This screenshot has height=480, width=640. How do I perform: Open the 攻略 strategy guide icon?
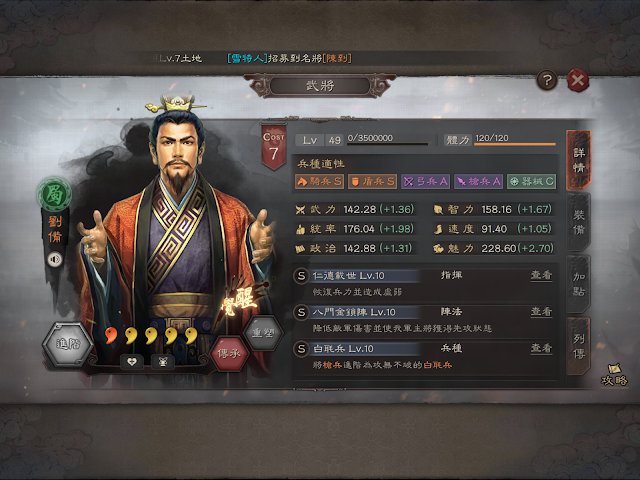(614, 375)
